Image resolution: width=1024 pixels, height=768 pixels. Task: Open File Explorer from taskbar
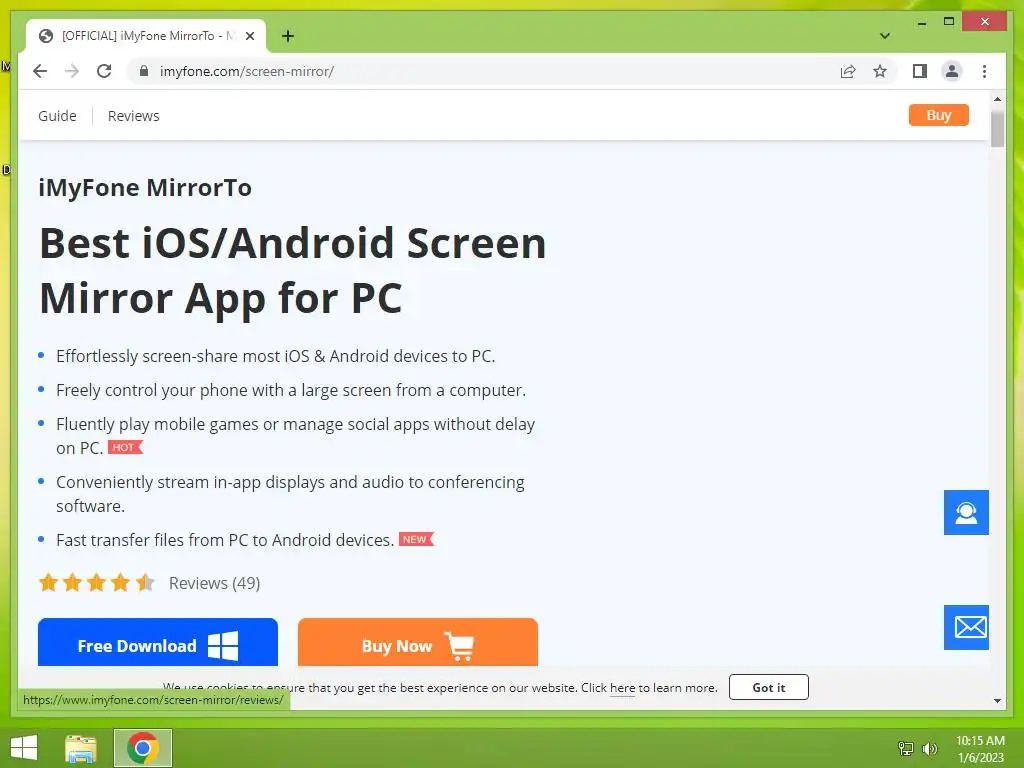81,748
